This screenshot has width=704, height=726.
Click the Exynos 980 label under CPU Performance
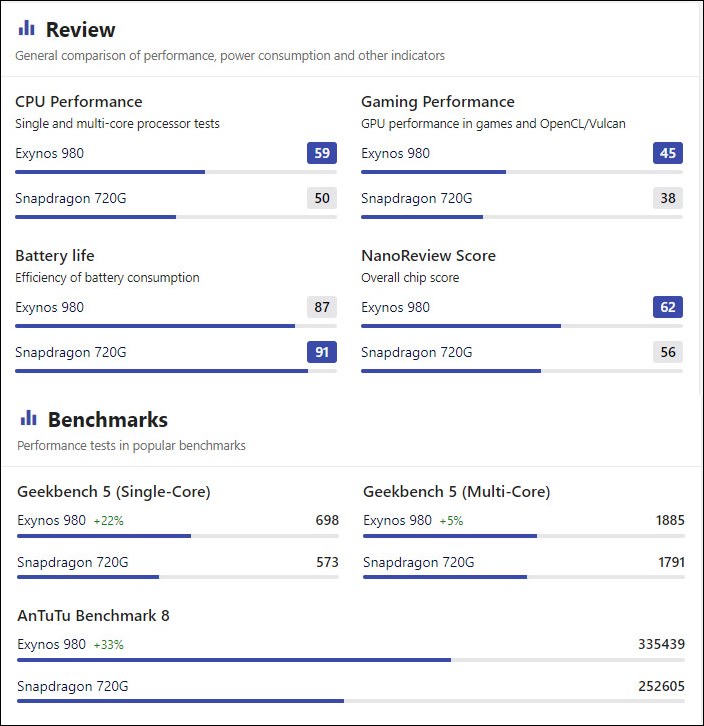click(x=50, y=153)
